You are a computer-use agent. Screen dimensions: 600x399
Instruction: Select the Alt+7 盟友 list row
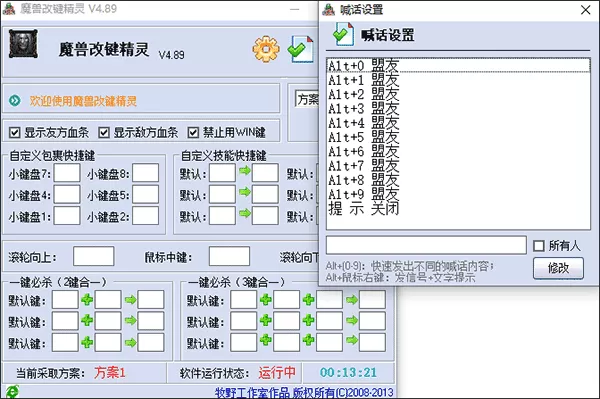tap(458, 166)
